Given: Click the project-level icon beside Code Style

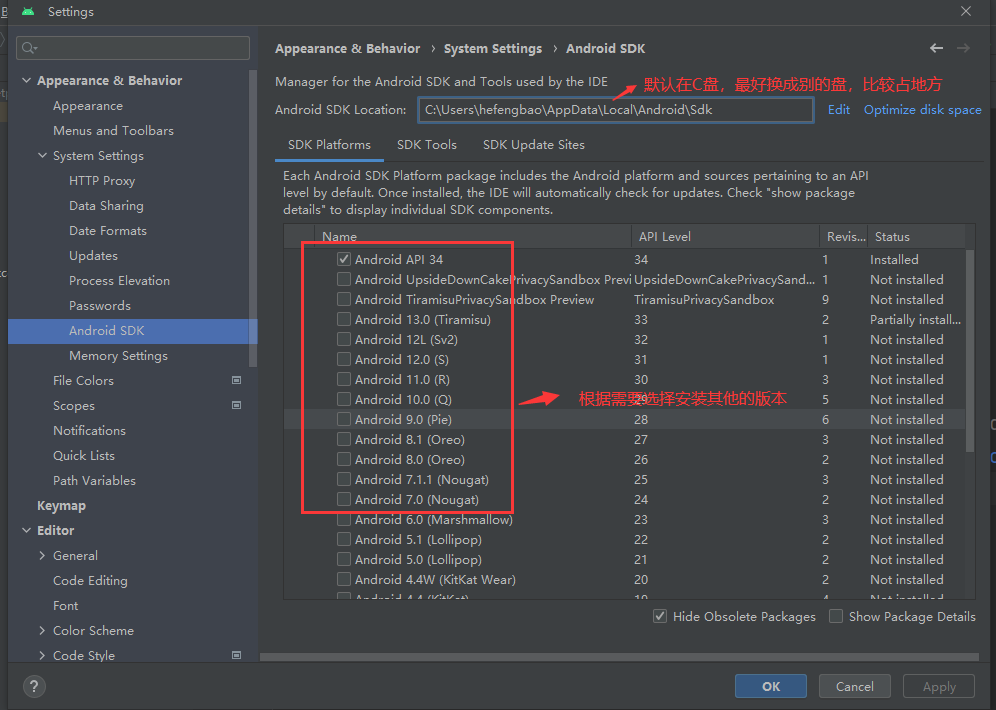Looking at the screenshot, I should 237,656.
